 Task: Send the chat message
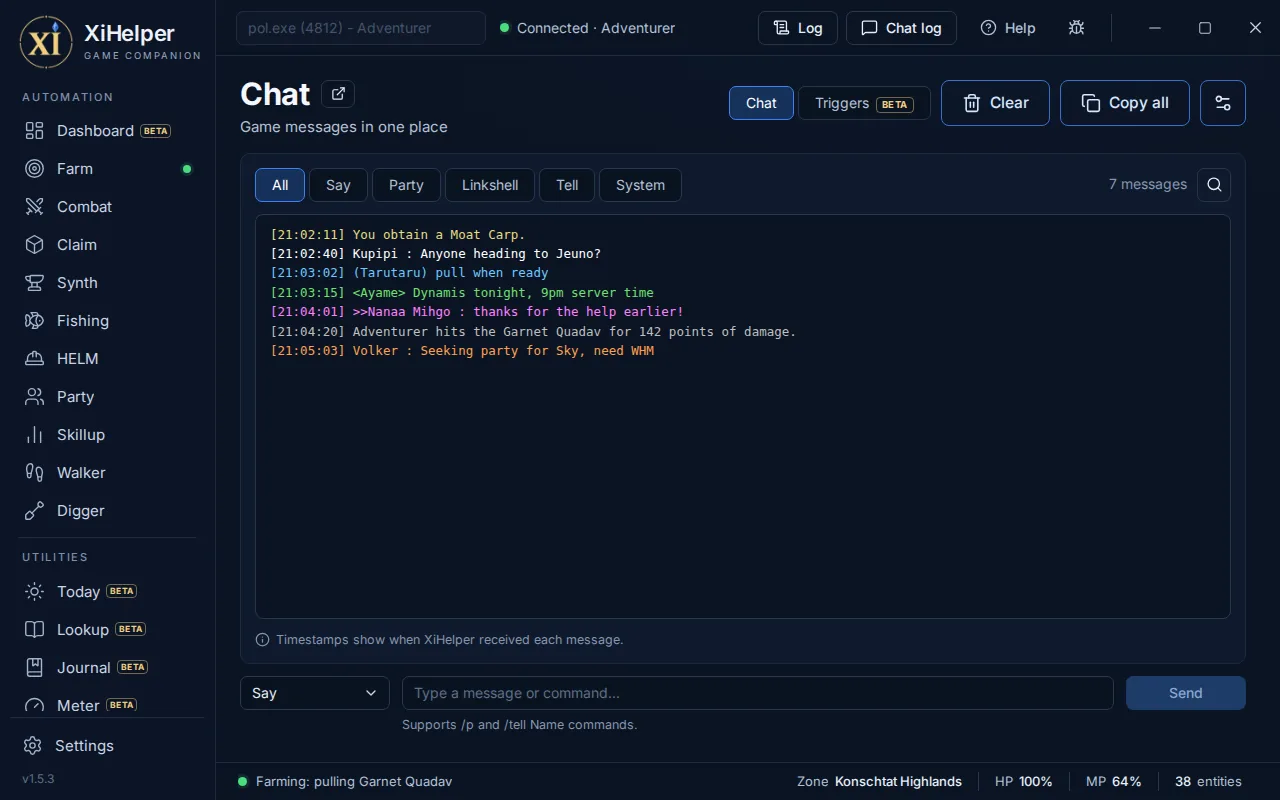pos(1186,693)
